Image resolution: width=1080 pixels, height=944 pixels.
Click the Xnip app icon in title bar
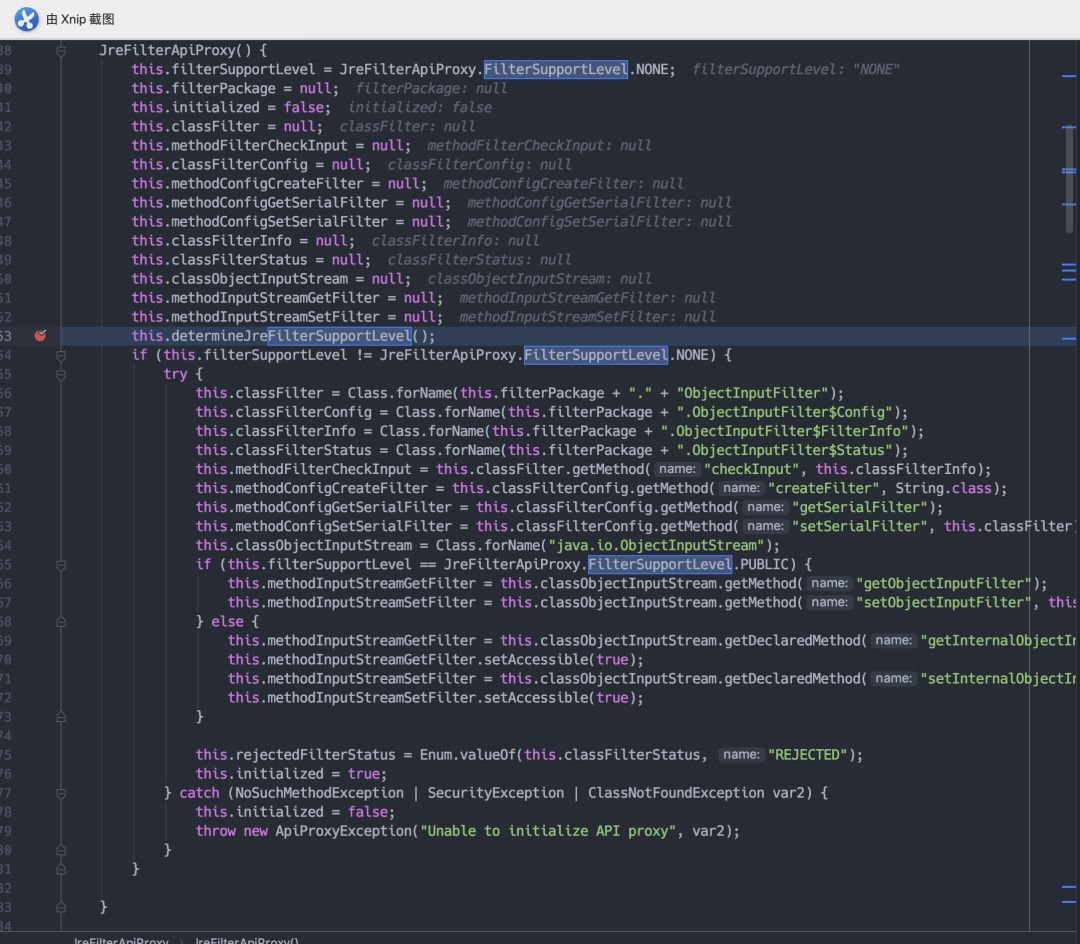tap(26, 19)
